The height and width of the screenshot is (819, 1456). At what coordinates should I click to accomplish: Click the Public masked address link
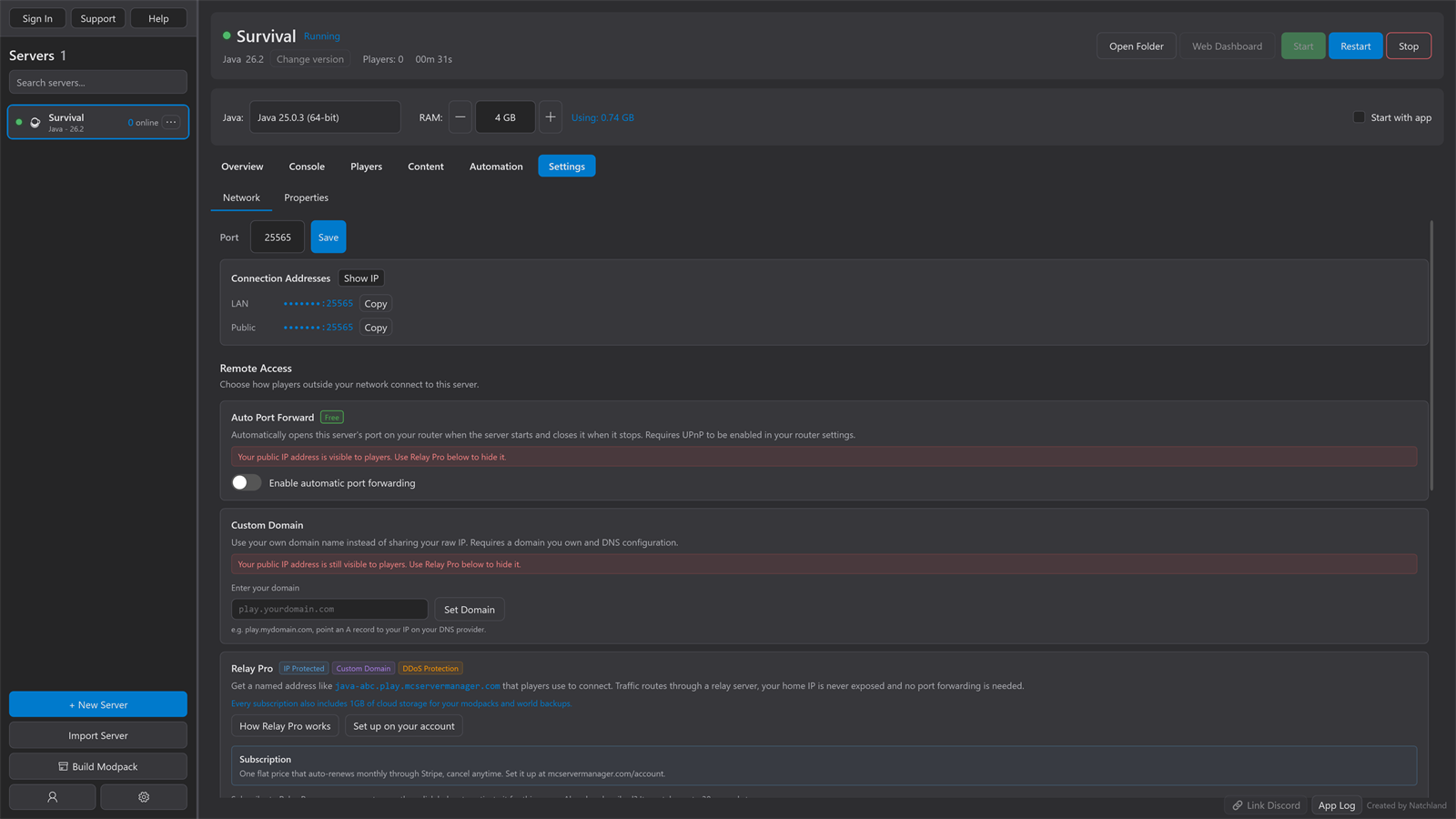coord(318,328)
